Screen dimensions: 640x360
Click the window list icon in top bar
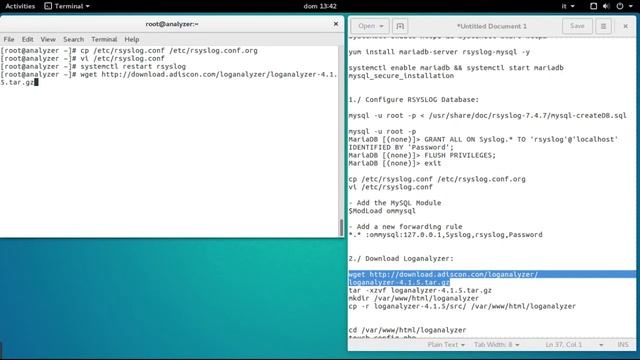[593, 6]
